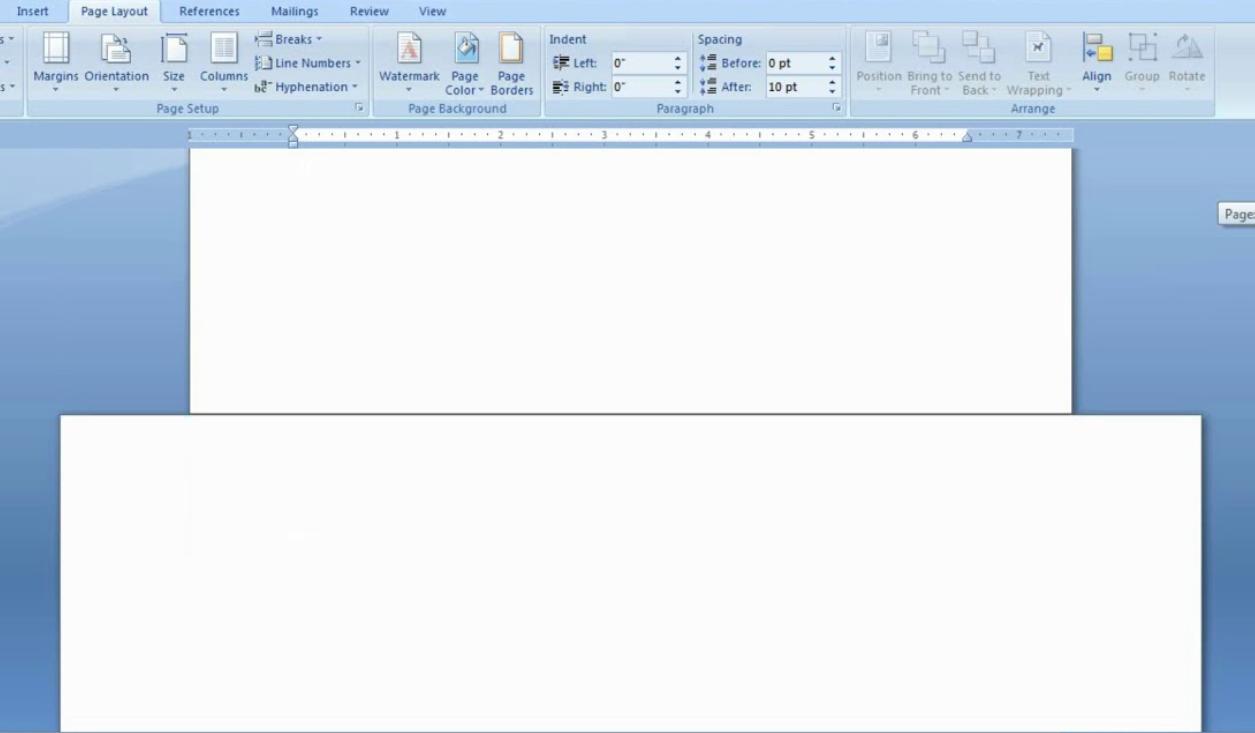Open Paragraph dialog launcher
Screen dimensions: 1255x733
point(836,108)
